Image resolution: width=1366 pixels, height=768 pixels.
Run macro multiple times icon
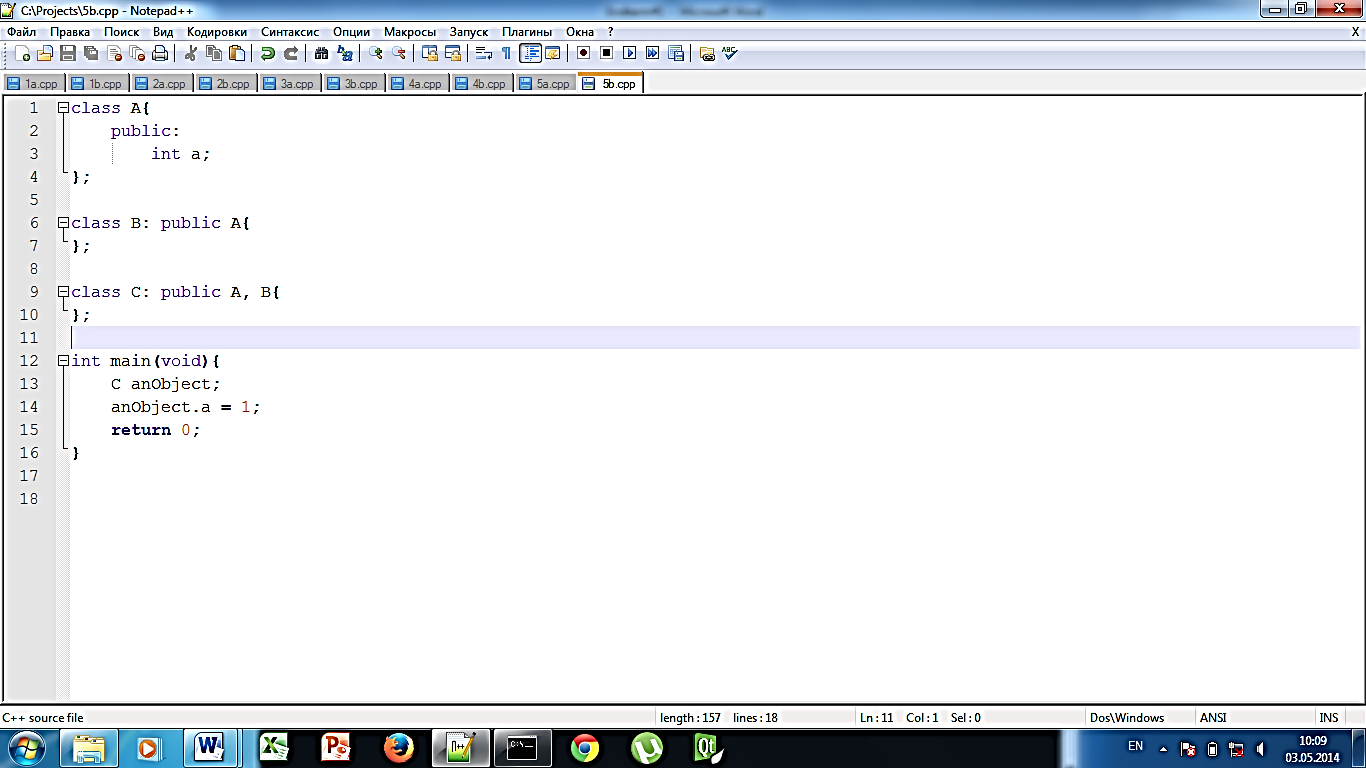coord(652,54)
